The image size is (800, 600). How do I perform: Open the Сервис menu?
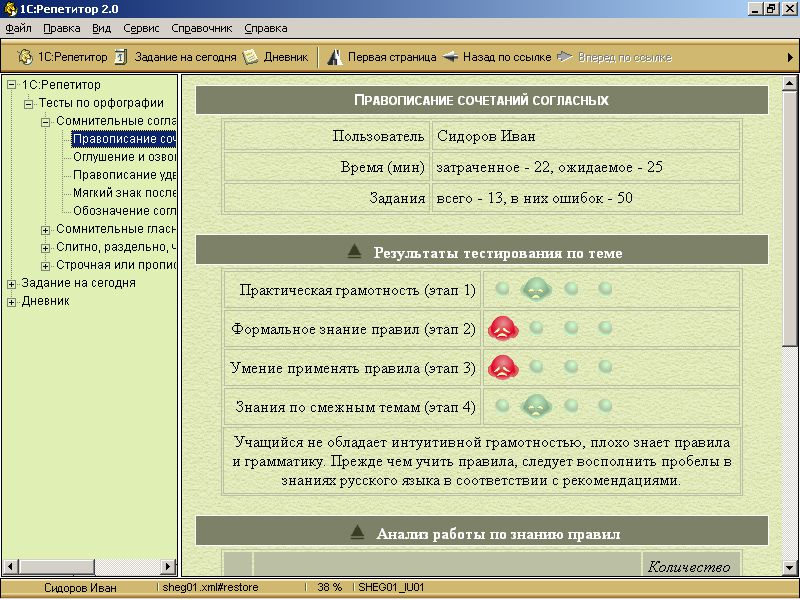[x=141, y=28]
